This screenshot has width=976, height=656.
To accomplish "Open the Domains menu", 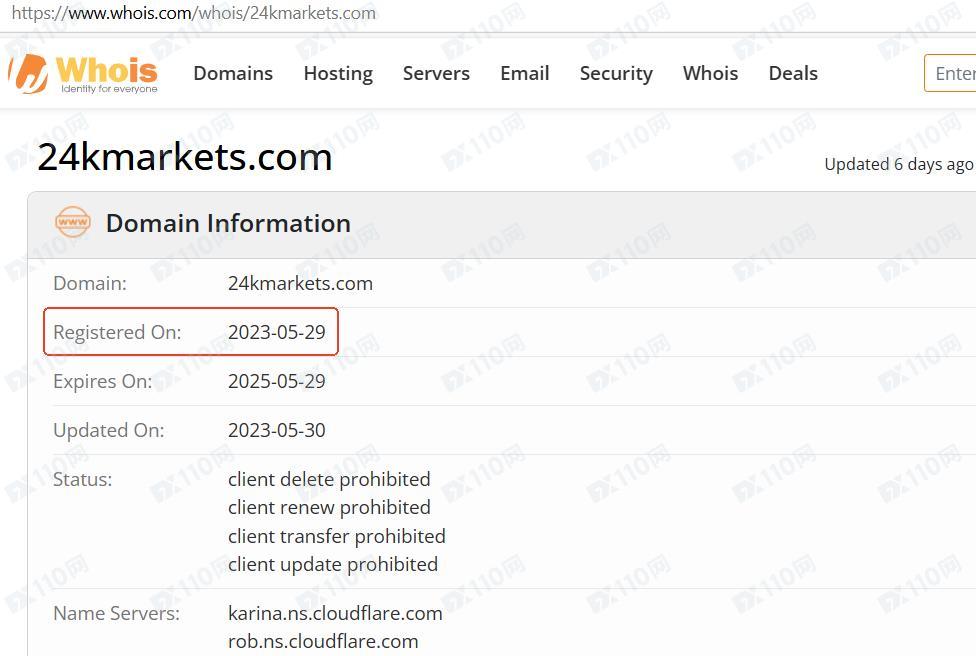I will (233, 73).
